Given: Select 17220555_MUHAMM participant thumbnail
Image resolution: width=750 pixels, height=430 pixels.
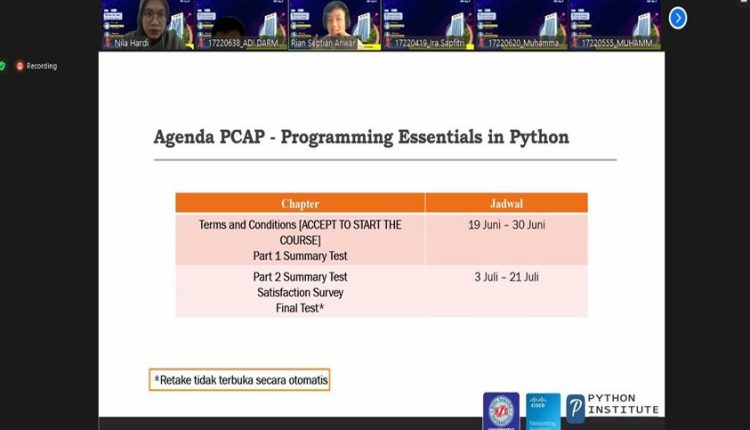Looking at the screenshot, I should click(x=615, y=24).
